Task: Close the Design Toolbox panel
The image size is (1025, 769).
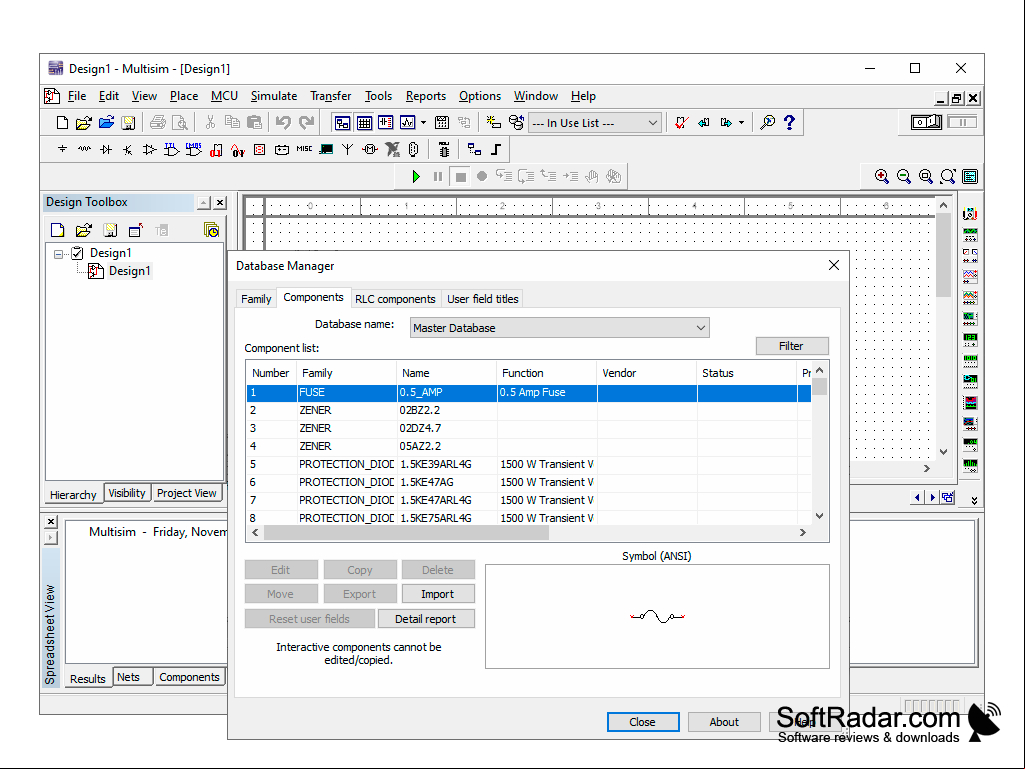Action: pyautogui.click(x=220, y=203)
